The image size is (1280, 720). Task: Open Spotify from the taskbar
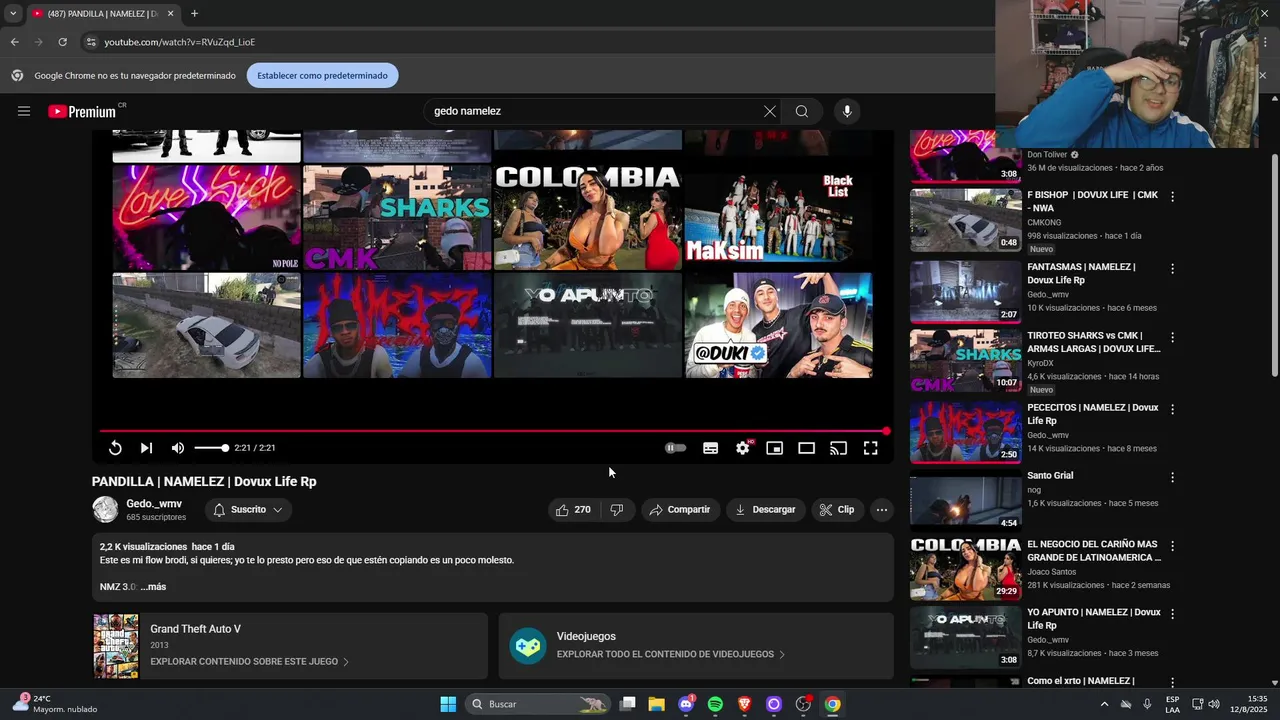click(715, 704)
